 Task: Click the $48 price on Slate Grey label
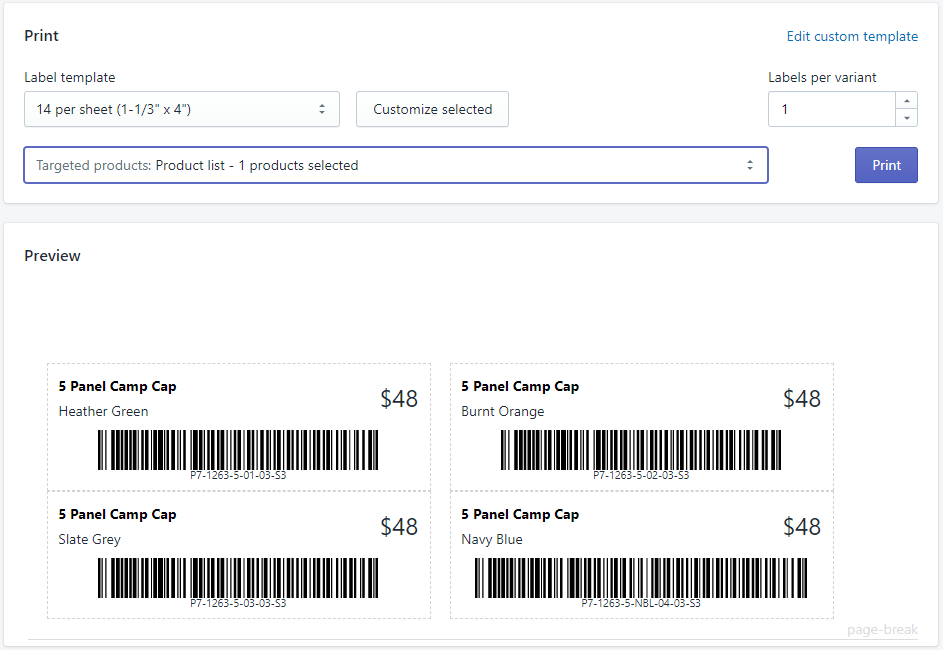399,527
